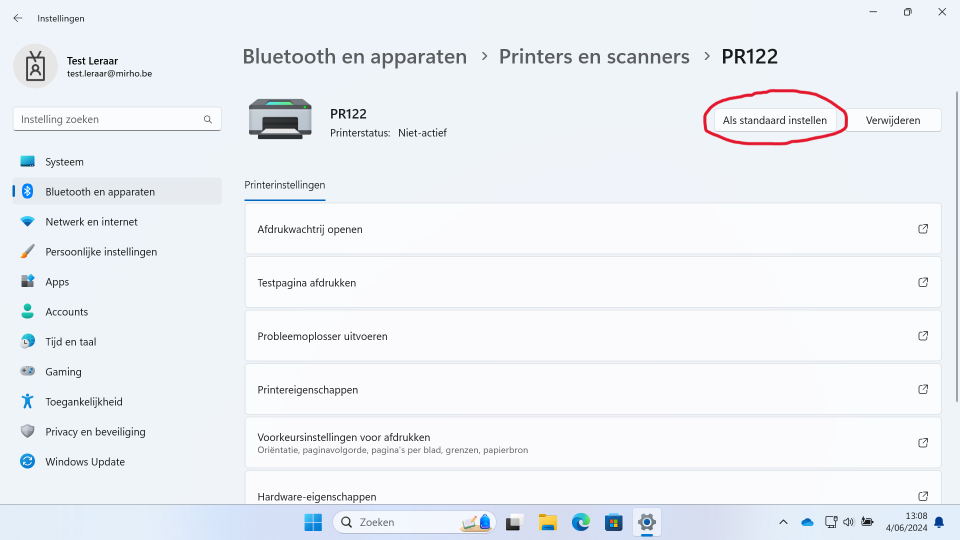Navigate to 'Printers en scanners' breadcrumb
The image size is (960, 540).
coord(594,56)
